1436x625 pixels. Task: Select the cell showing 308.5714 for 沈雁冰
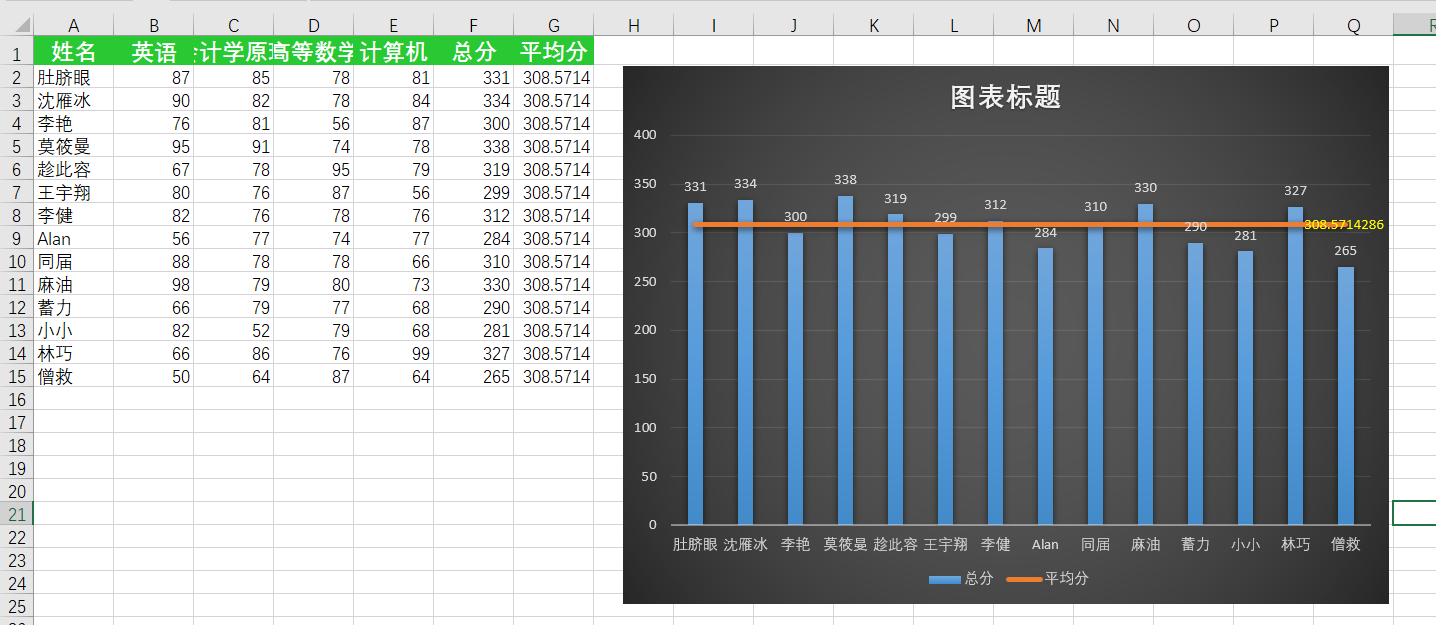pos(553,100)
